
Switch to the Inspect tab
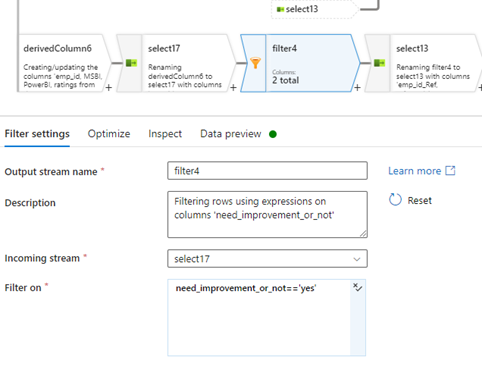(165, 134)
